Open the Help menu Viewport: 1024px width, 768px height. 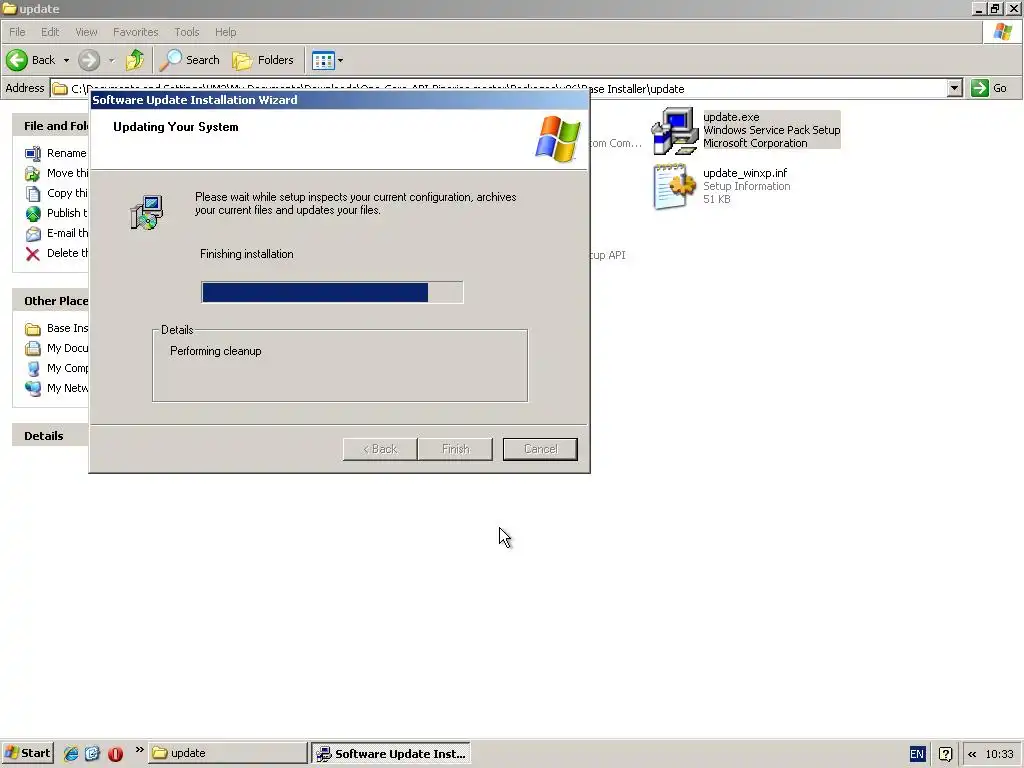coord(225,32)
